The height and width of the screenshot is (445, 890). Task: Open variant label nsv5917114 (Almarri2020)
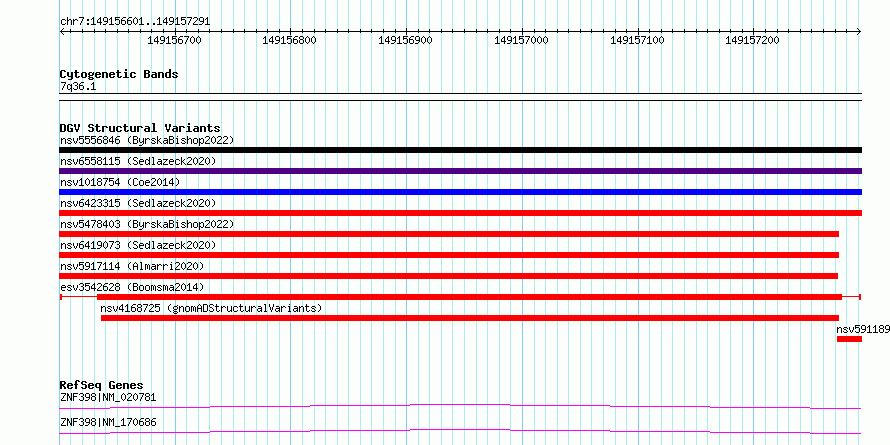click(x=132, y=266)
